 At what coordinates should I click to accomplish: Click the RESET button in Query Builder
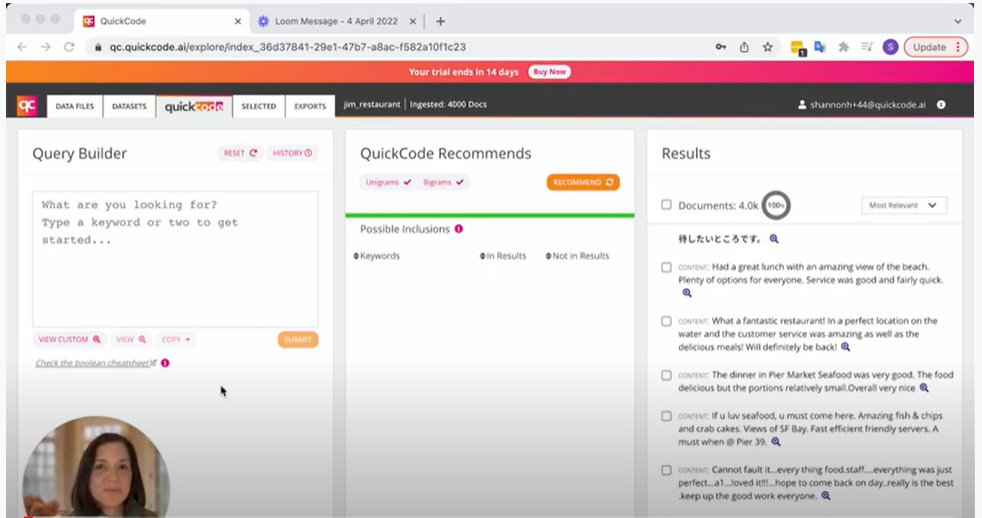240,153
